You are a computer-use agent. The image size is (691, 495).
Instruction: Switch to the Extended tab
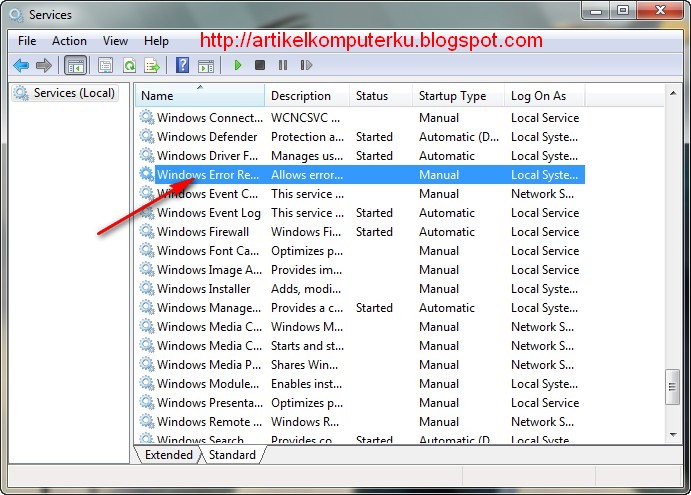coord(169,455)
